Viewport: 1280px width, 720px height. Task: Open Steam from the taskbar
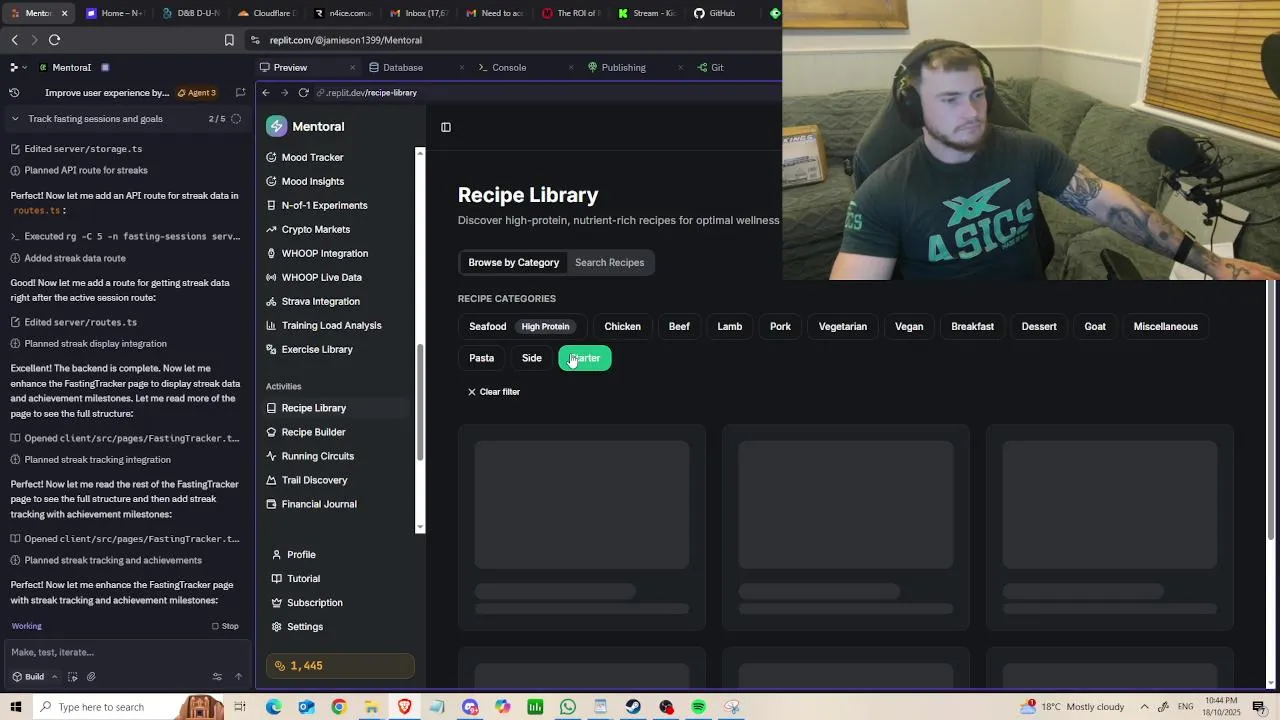click(633, 707)
